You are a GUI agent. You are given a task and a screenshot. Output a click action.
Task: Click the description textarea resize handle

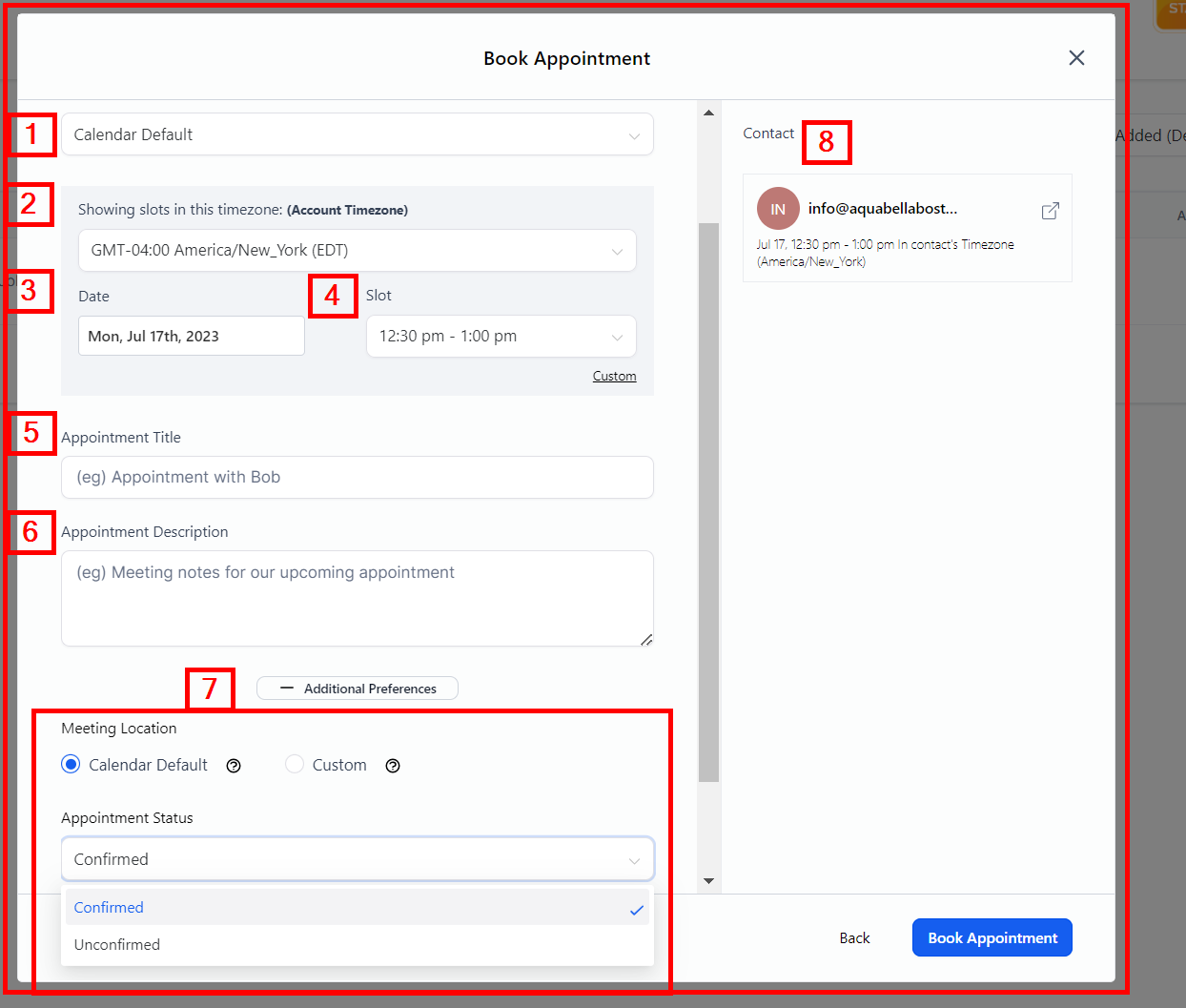(646, 639)
